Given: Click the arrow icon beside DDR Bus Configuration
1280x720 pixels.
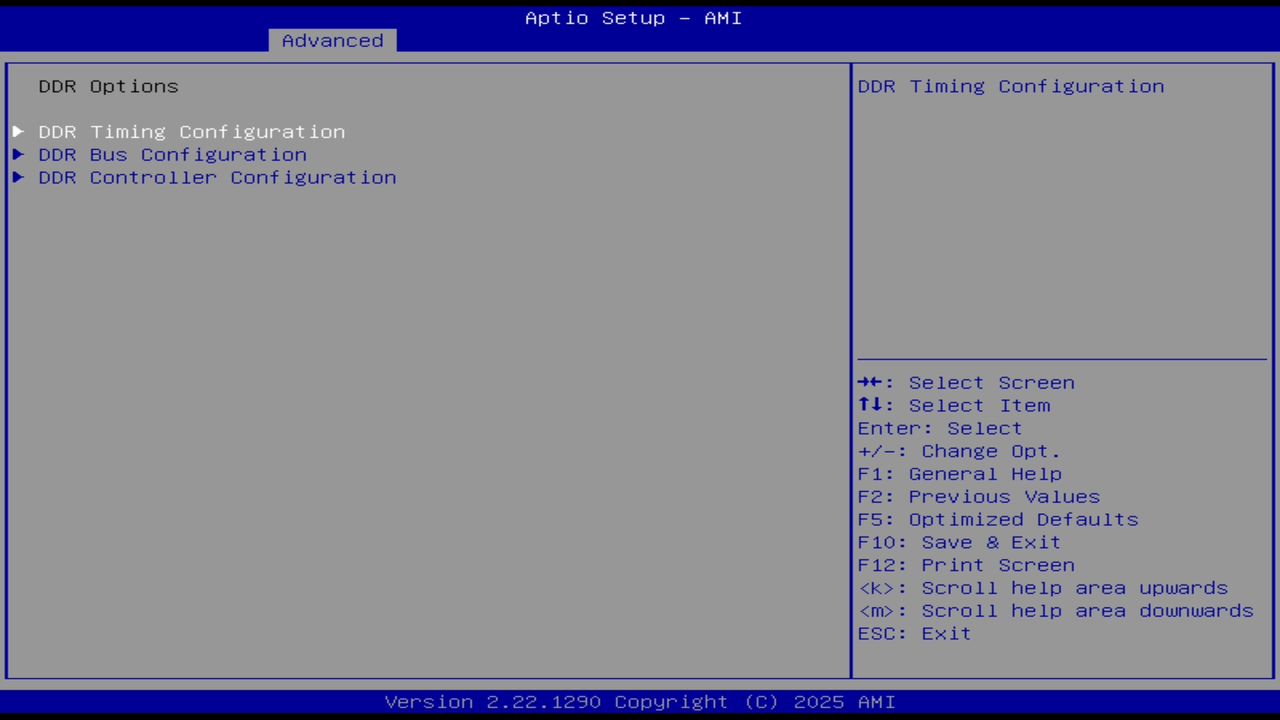Looking at the screenshot, I should click(x=18, y=154).
